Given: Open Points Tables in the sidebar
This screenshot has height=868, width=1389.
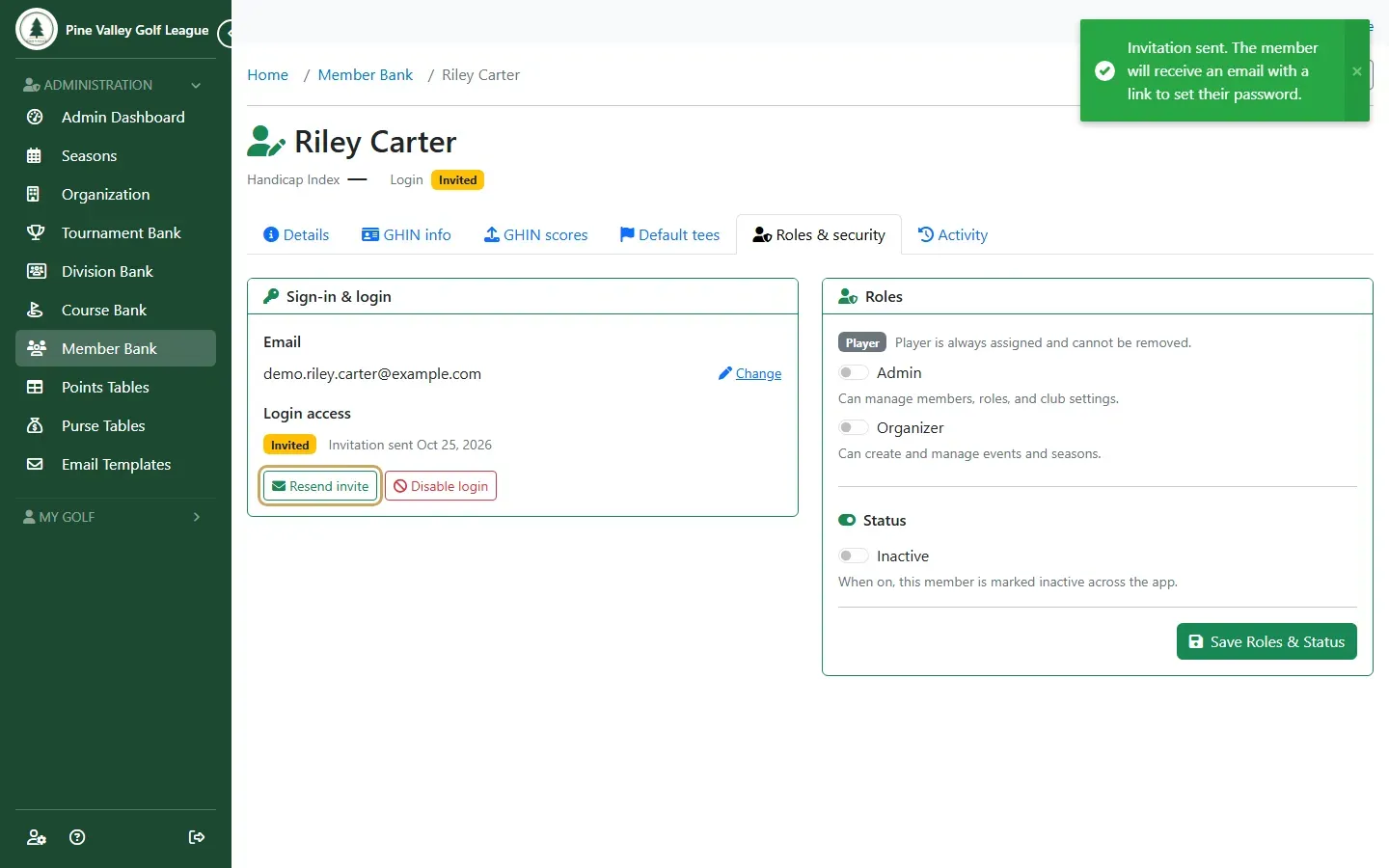Looking at the screenshot, I should [116, 387].
